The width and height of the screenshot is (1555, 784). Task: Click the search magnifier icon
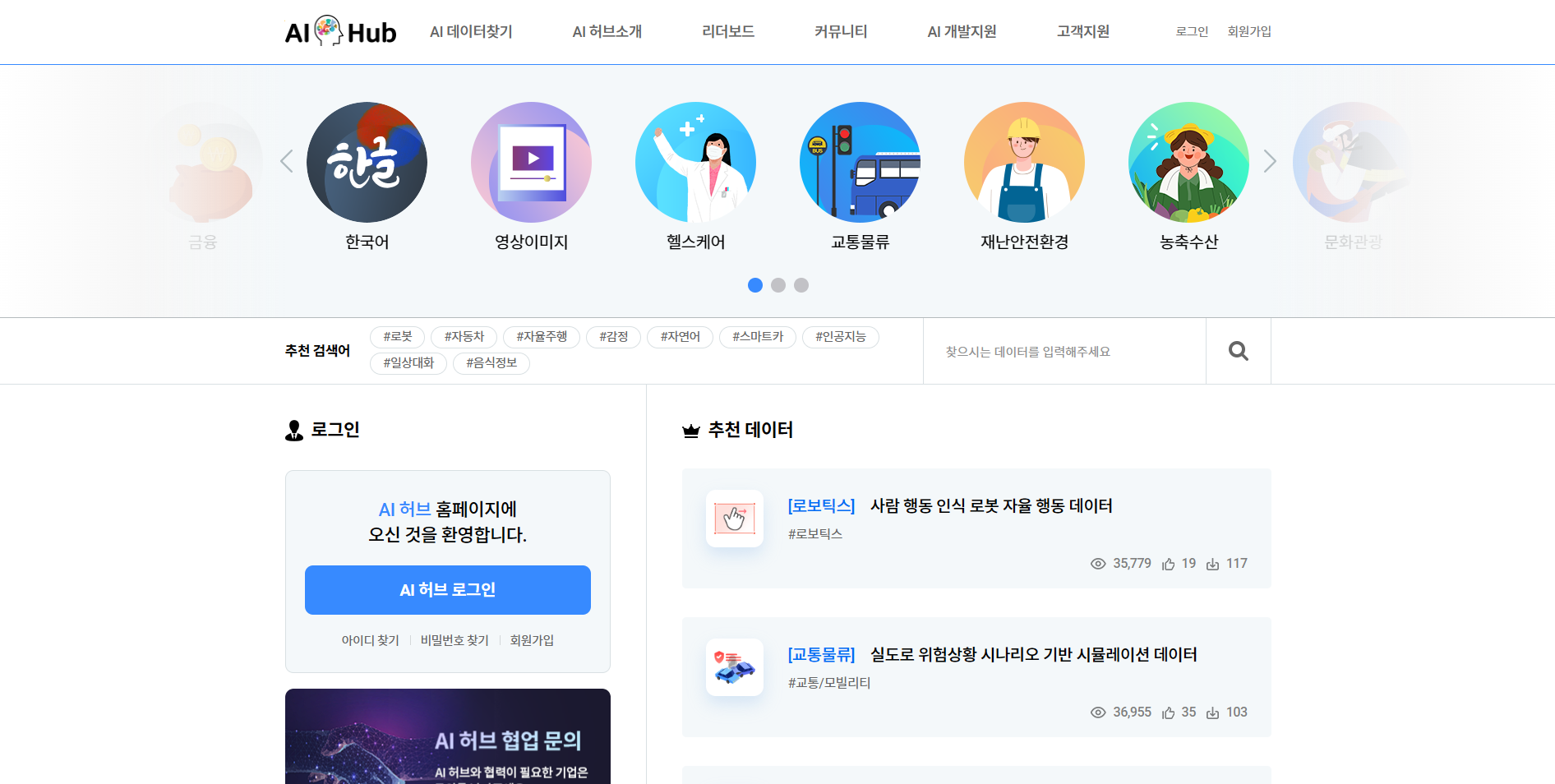point(1238,351)
